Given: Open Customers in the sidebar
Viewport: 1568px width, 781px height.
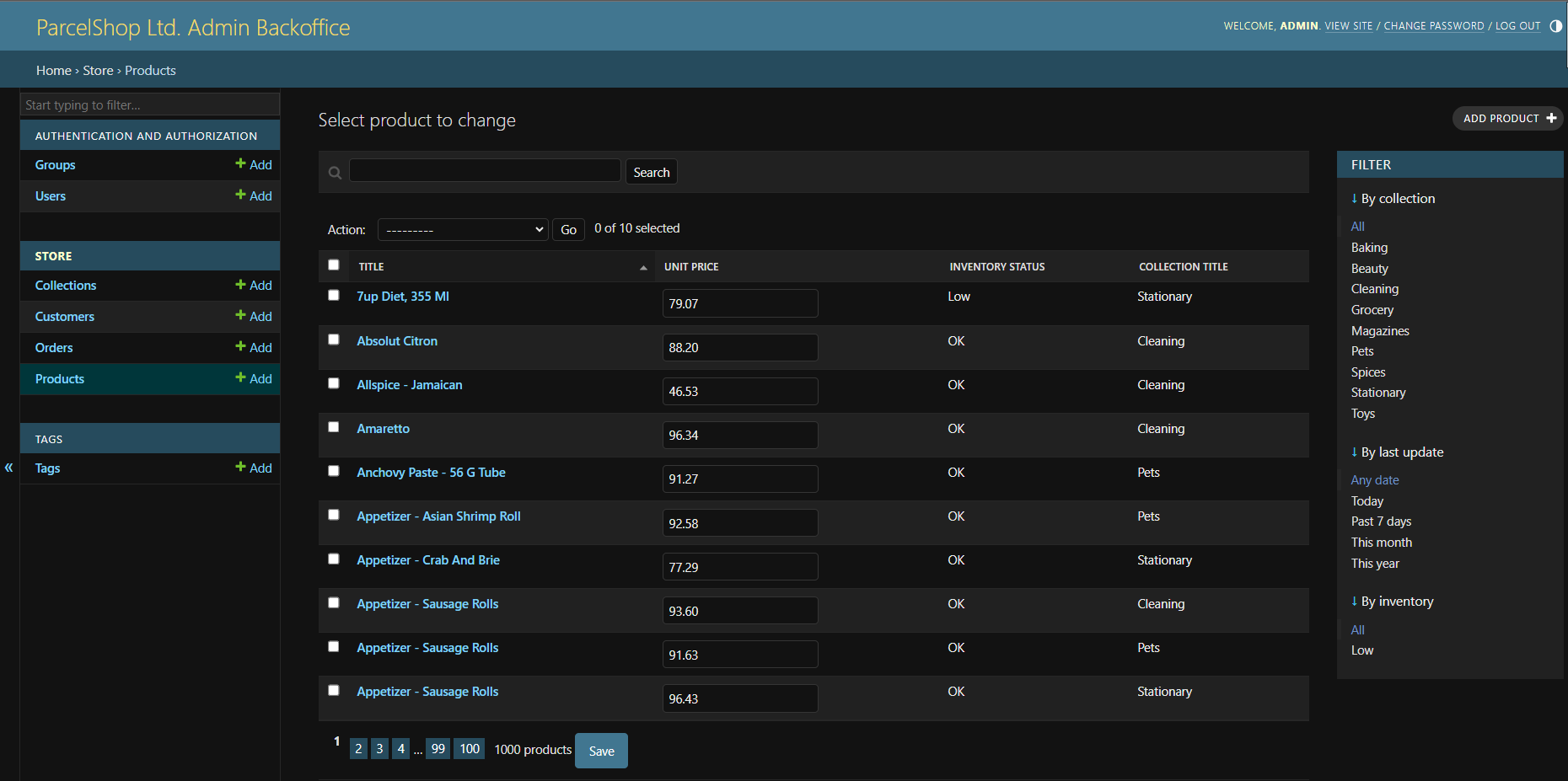Looking at the screenshot, I should click(65, 317).
